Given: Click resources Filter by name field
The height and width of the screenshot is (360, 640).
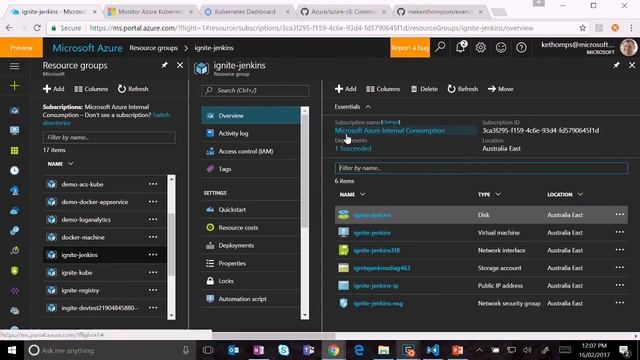Looking at the screenshot, I should (481, 168).
